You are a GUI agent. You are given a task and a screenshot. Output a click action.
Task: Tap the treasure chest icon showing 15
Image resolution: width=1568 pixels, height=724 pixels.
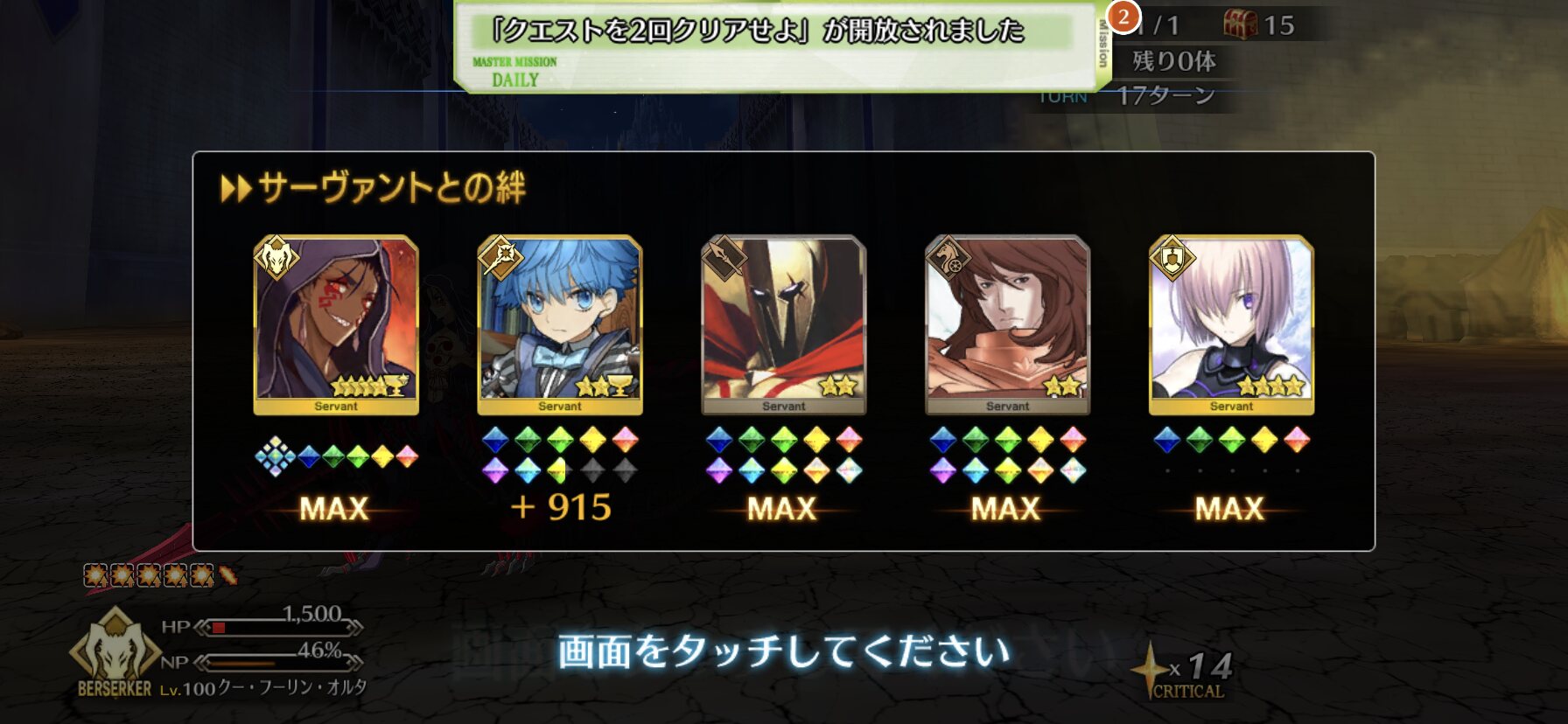pos(1240,24)
